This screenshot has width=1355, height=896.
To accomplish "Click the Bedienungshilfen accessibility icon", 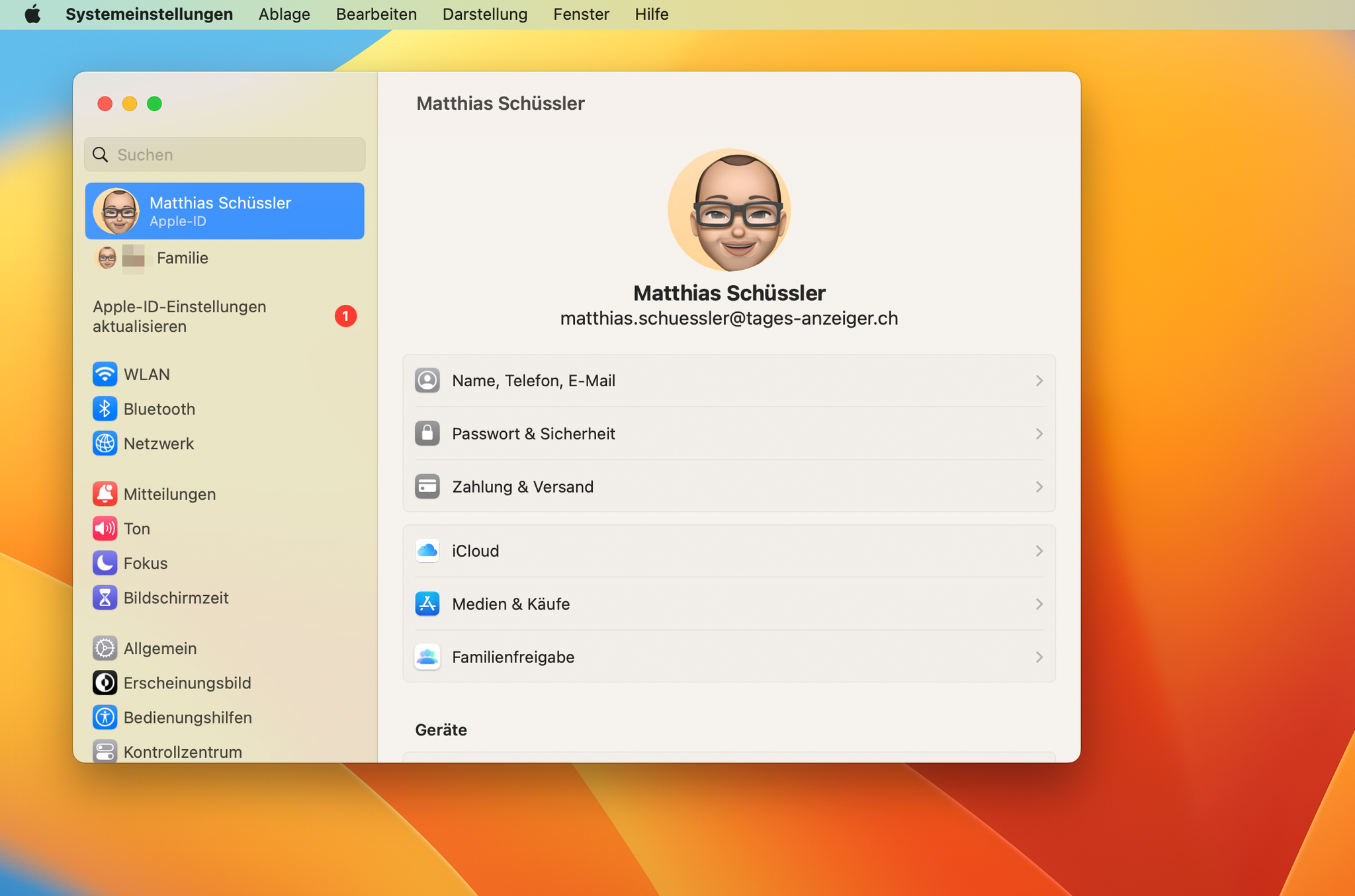I will point(105,717).
